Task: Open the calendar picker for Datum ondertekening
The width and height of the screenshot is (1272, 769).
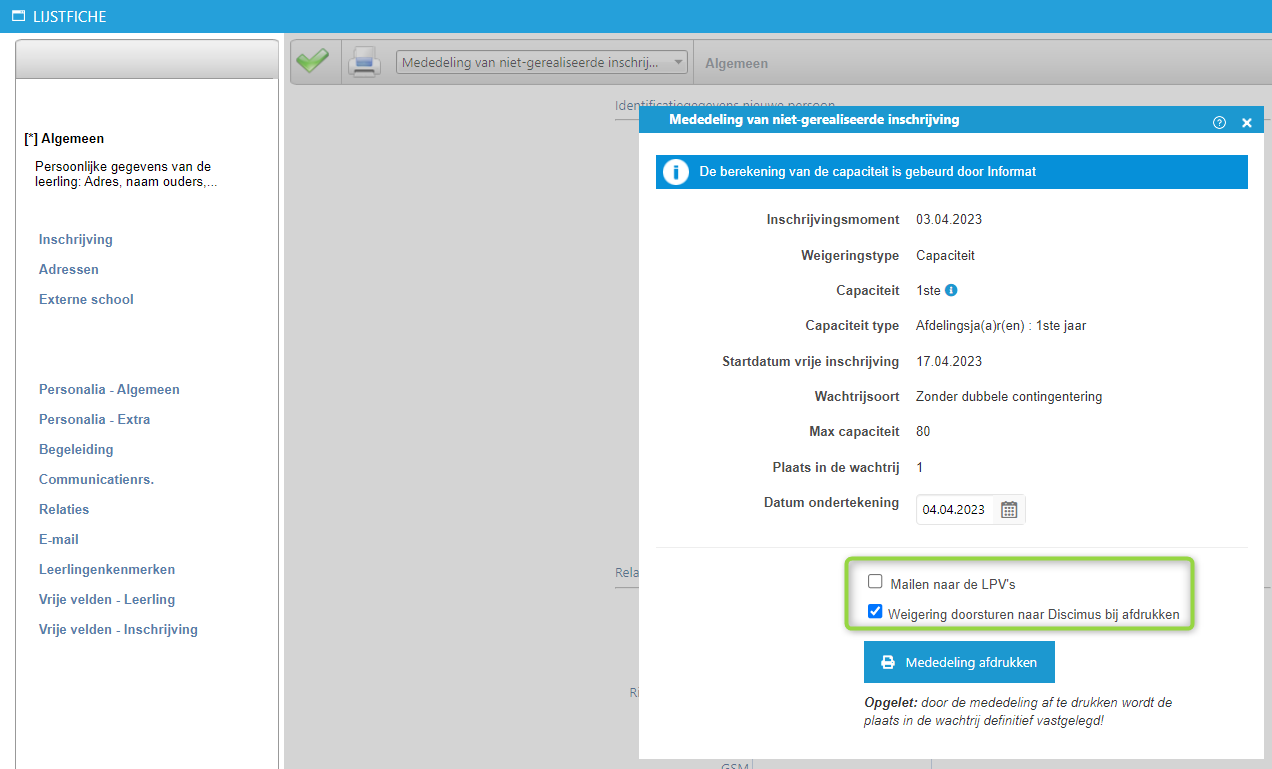Action: pyautogui.click(x=1009, y=510)
